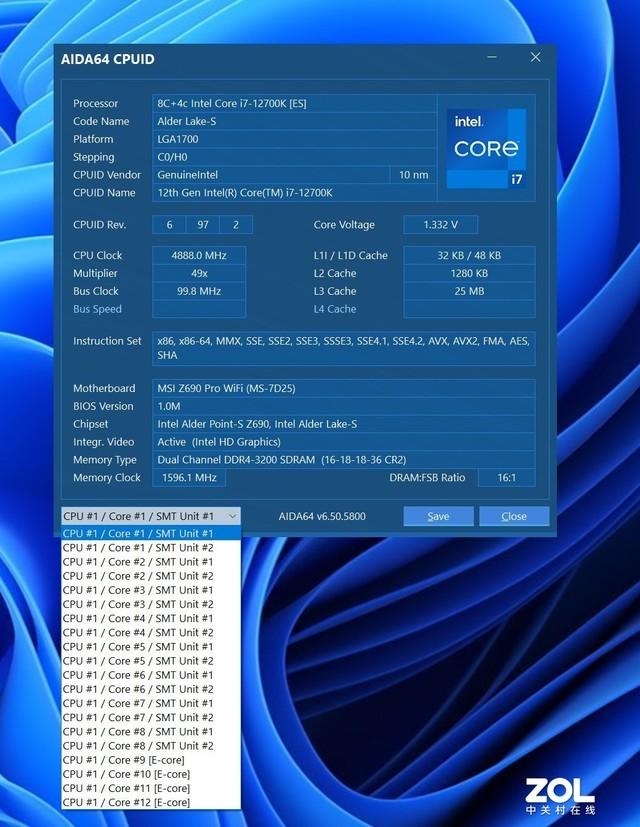Click the Motherboard value MSI Z690 Pro WiFi
This screenshot has width=640, height=827.
(343, 388)
